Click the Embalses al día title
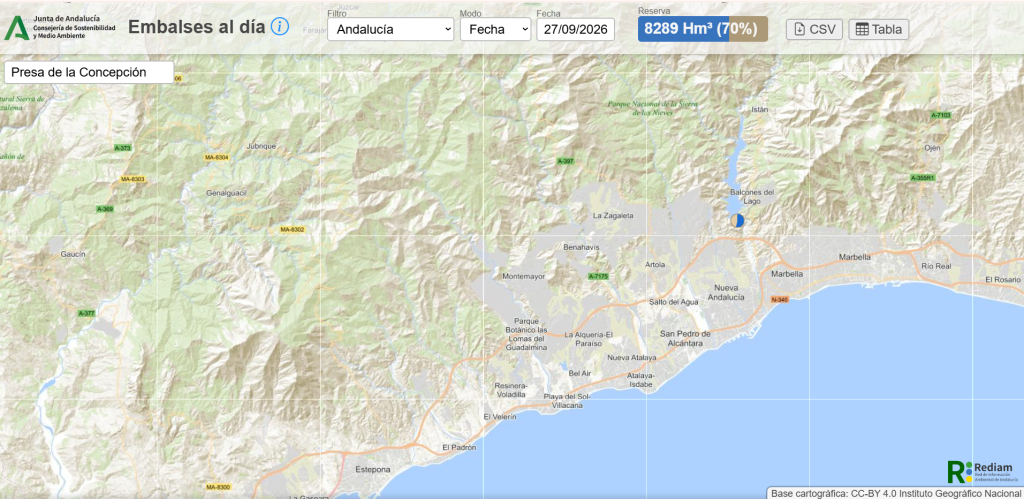1024x499 pixels. (197, 27)
